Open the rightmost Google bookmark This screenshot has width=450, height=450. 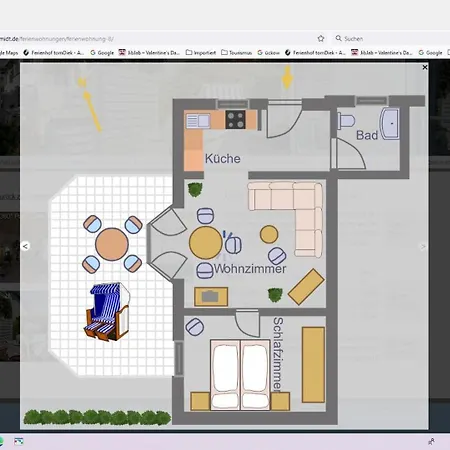point(430,53)
